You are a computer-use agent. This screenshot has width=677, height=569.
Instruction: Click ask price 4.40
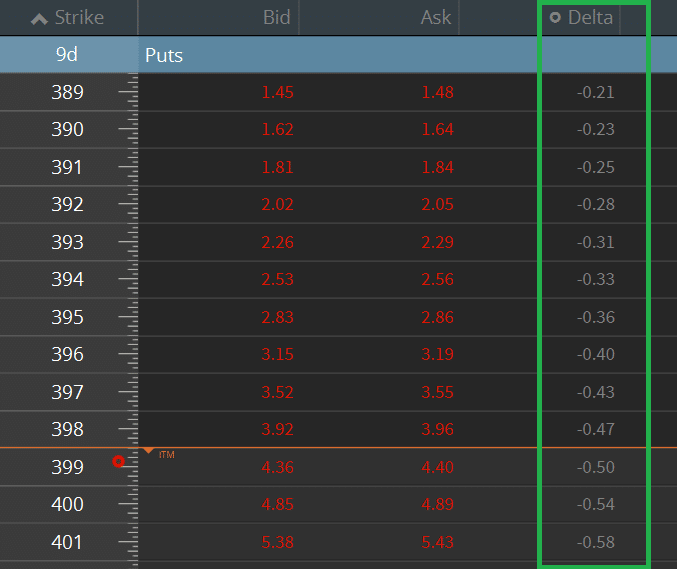click(x=437, y=467)
